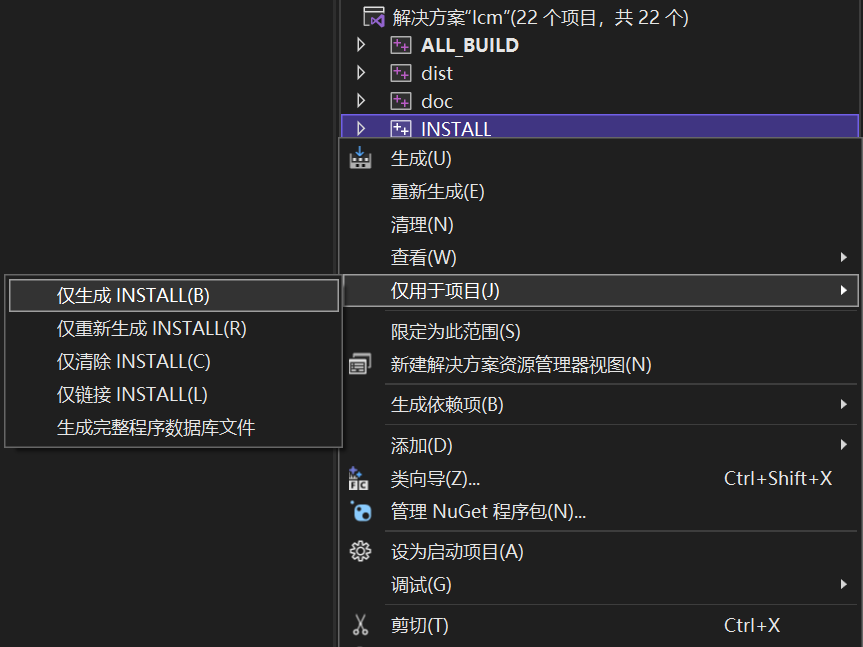This screenshot has height=647, width=863.
Task: Open the 添加(D) submenu arrow
Action: (844, 445)
